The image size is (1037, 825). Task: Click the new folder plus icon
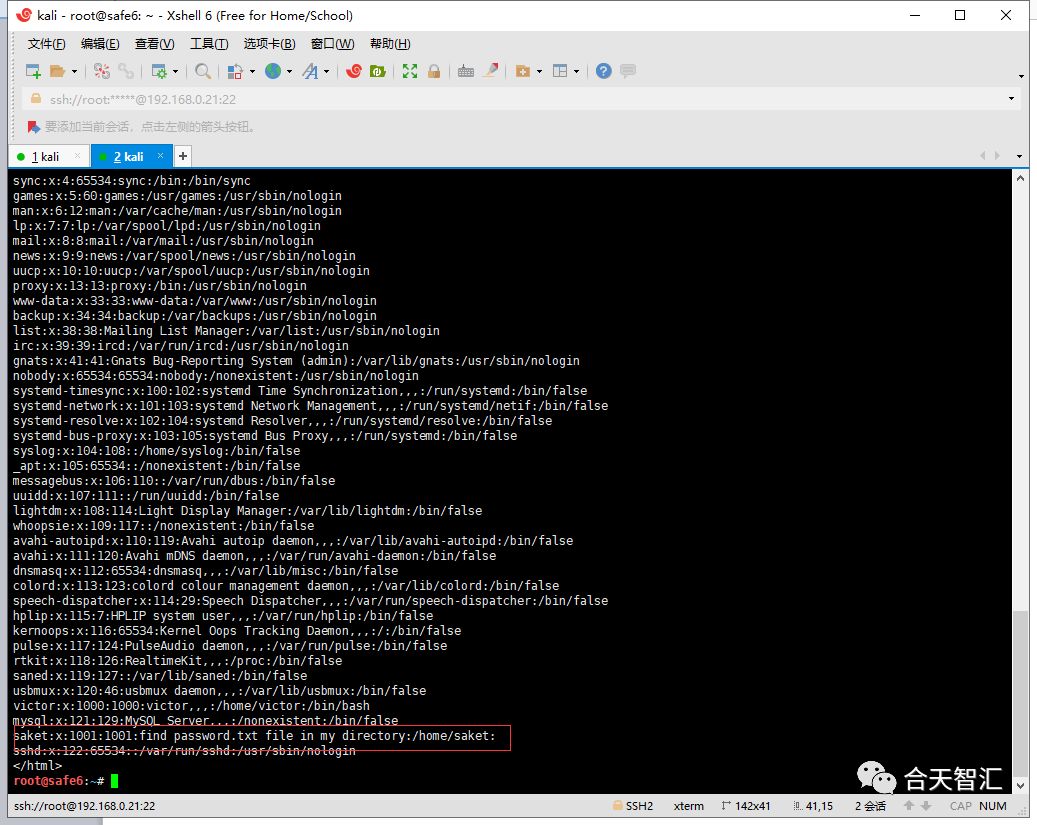(522, 71)
